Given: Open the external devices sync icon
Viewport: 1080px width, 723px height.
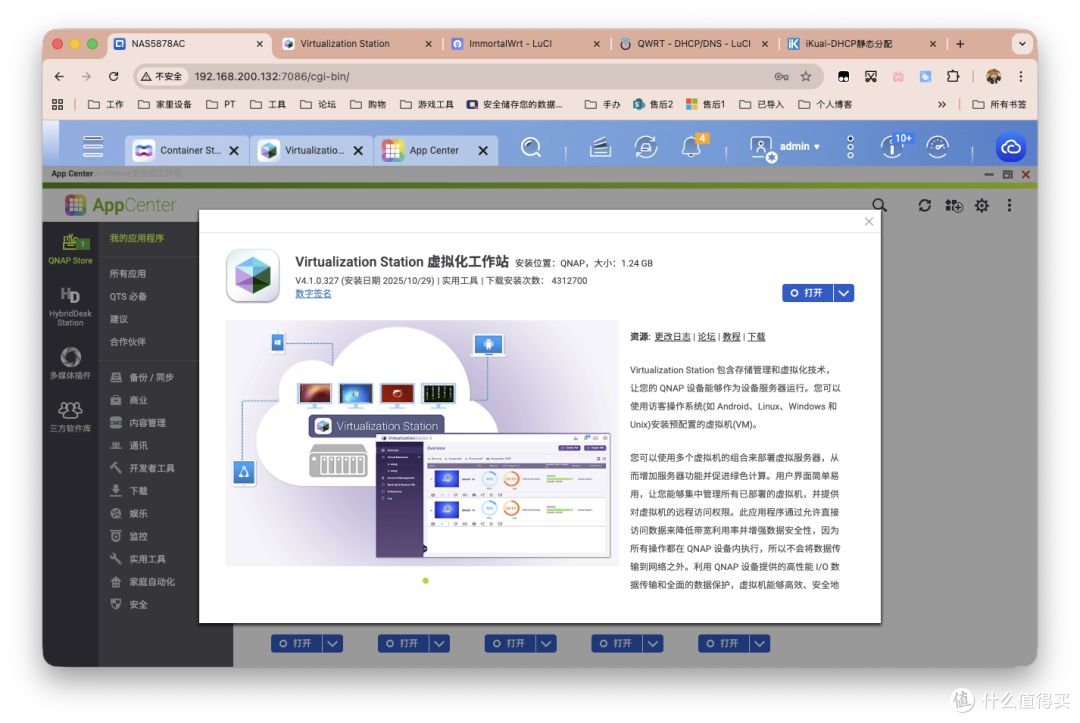Looking at the screenshot, I should coord(645,147).
